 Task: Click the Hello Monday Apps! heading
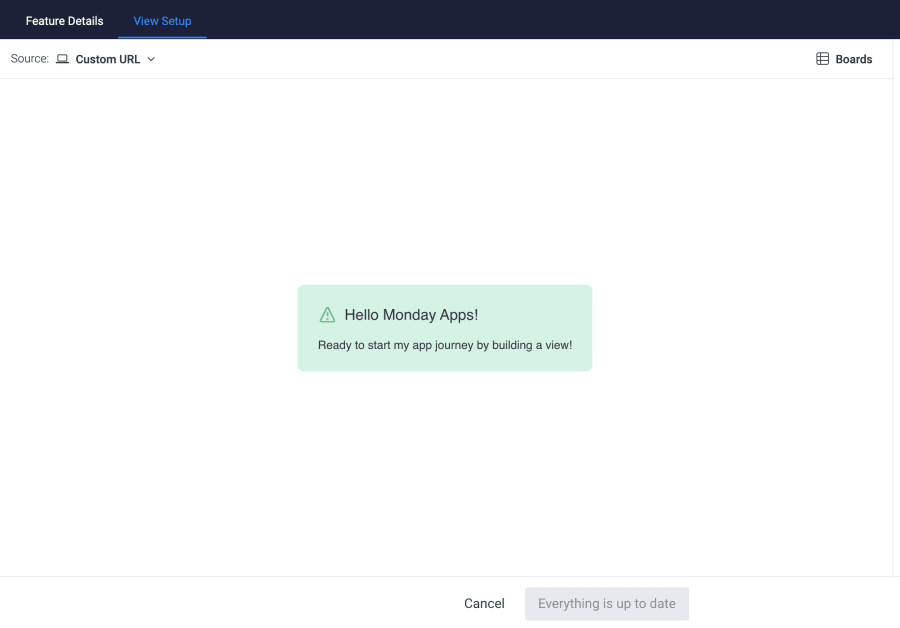411,315
